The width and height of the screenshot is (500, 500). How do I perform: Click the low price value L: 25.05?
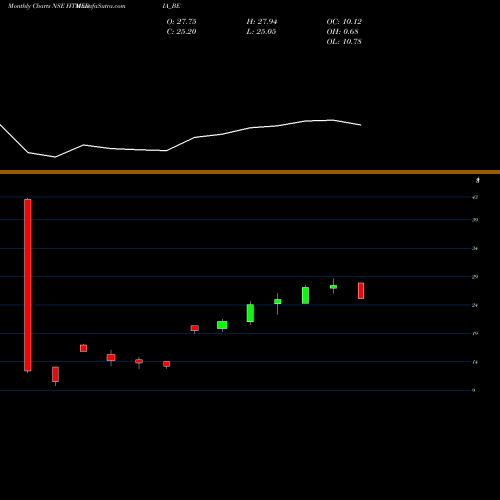click(262, 32)
